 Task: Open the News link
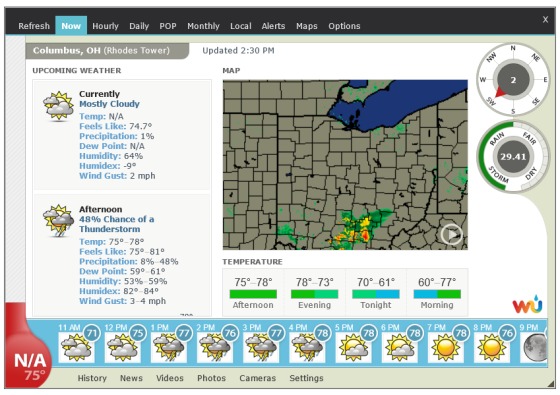tap(131, 378)
